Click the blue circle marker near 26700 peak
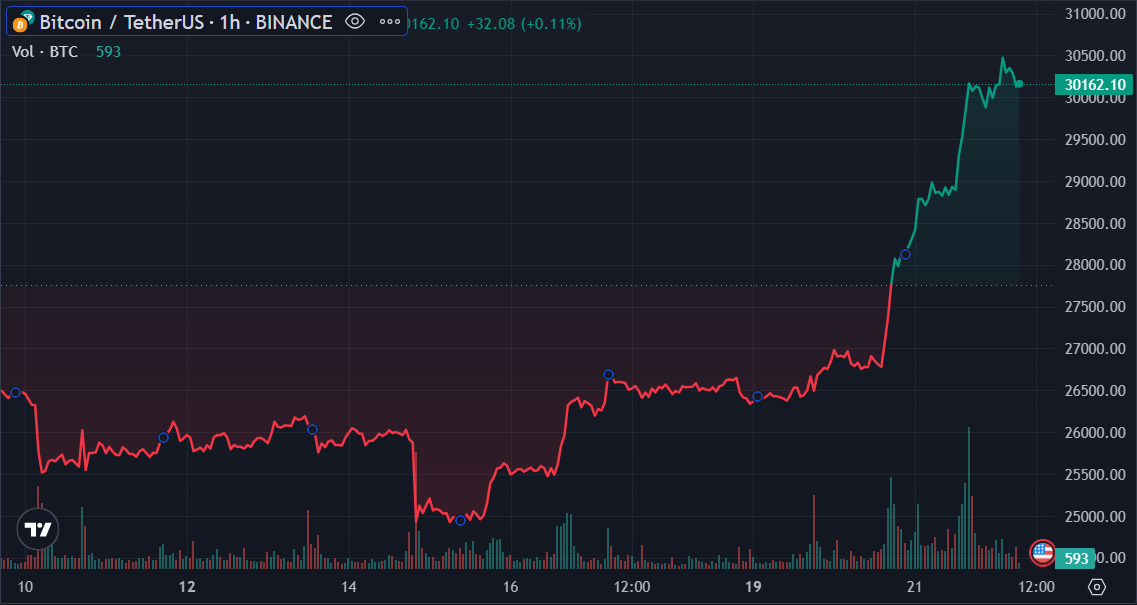Screen dimensions: 1137x605 608,375
